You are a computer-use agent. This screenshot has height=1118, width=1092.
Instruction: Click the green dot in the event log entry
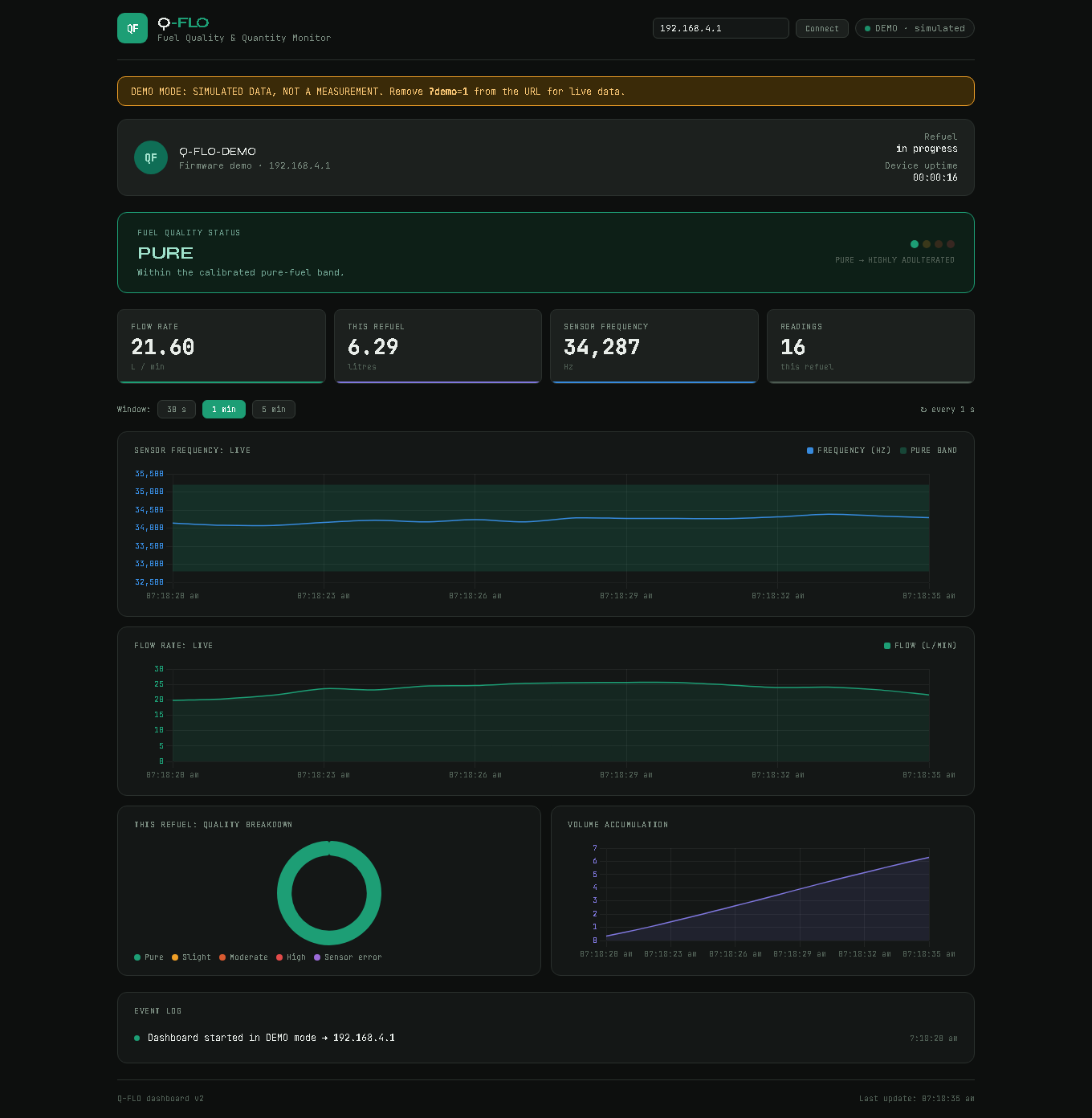136,1038
